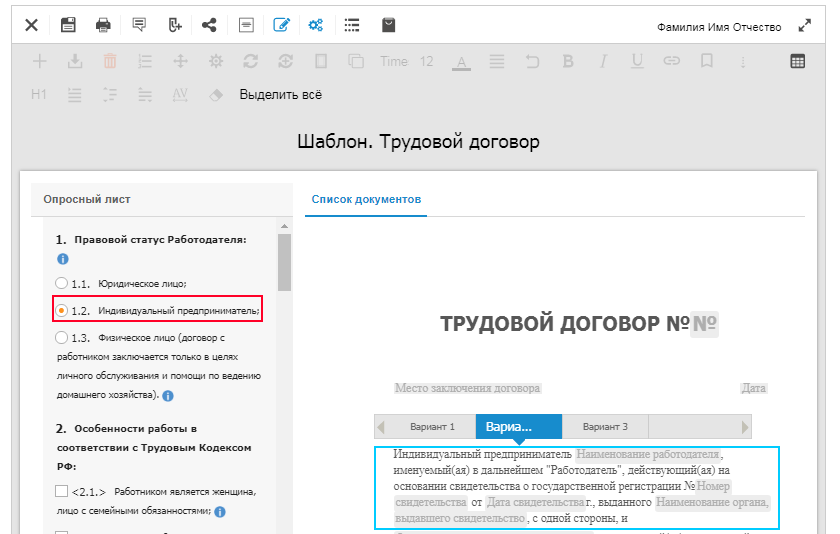Toggle edit mode with the blue pencil icon
The height and width of the screenshot is (534, 840).
coord(281,25)
